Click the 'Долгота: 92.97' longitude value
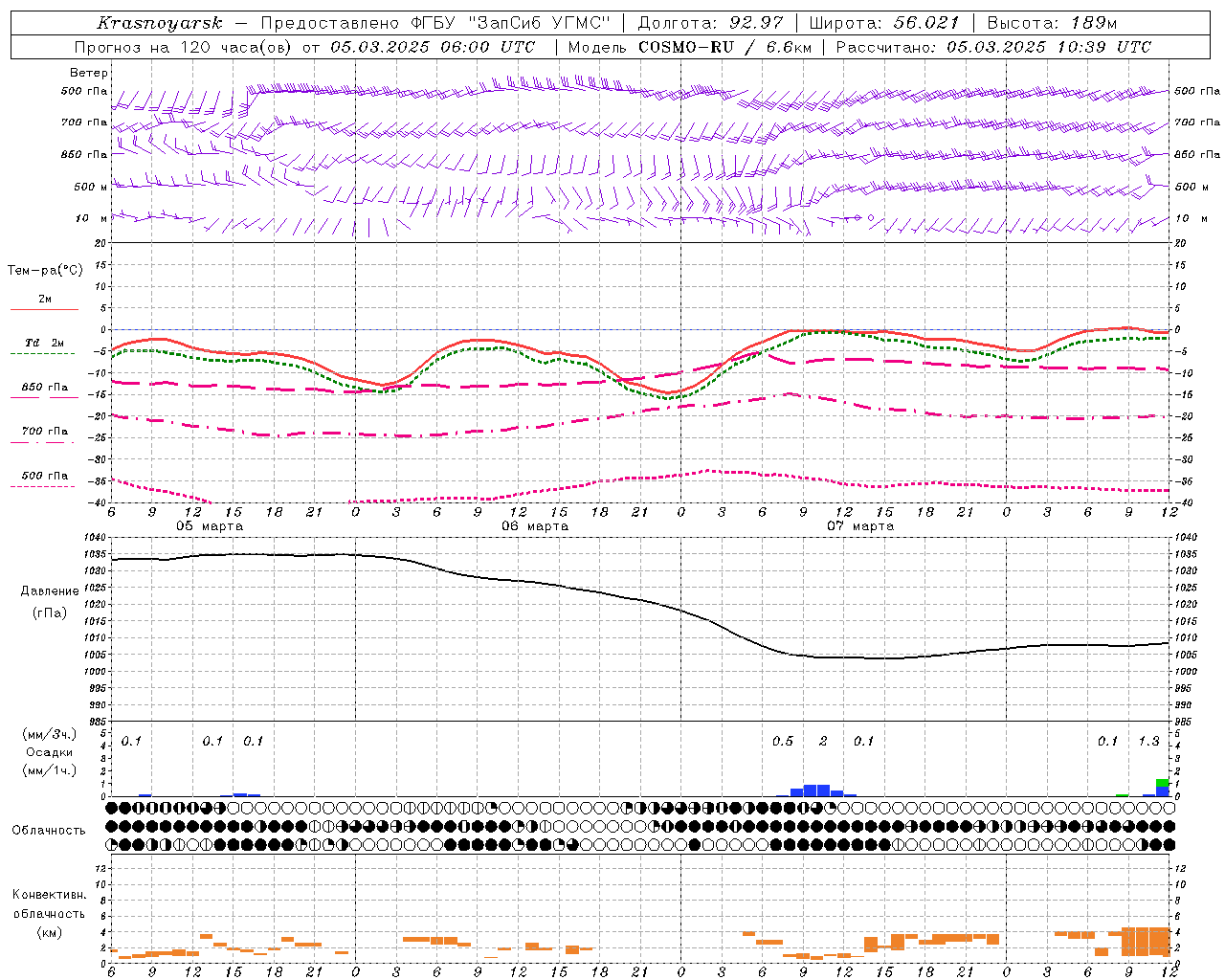 click(x=709, y=23)
